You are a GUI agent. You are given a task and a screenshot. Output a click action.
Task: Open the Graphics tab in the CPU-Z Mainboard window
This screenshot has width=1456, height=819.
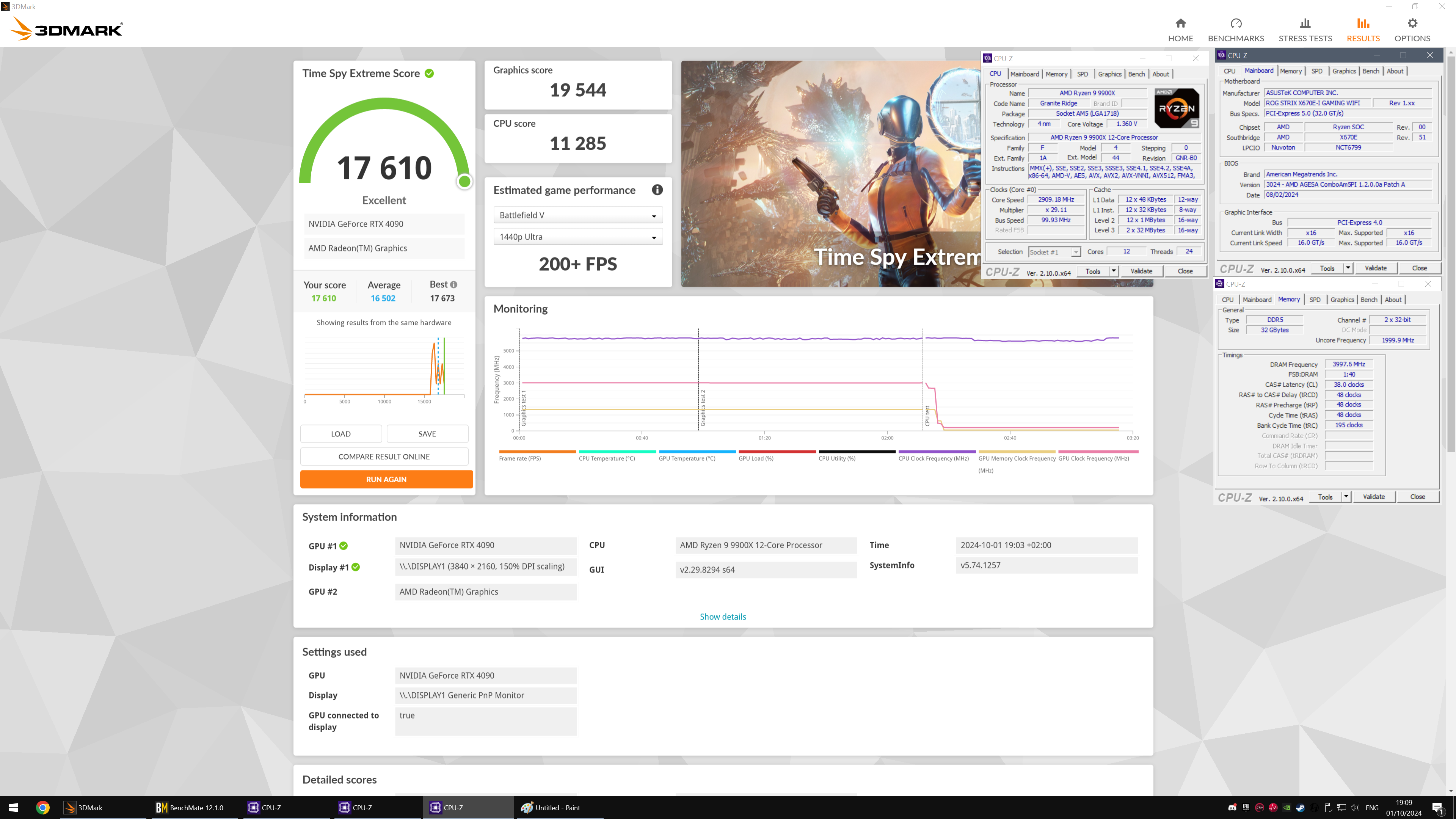(x=1343, y=71)
